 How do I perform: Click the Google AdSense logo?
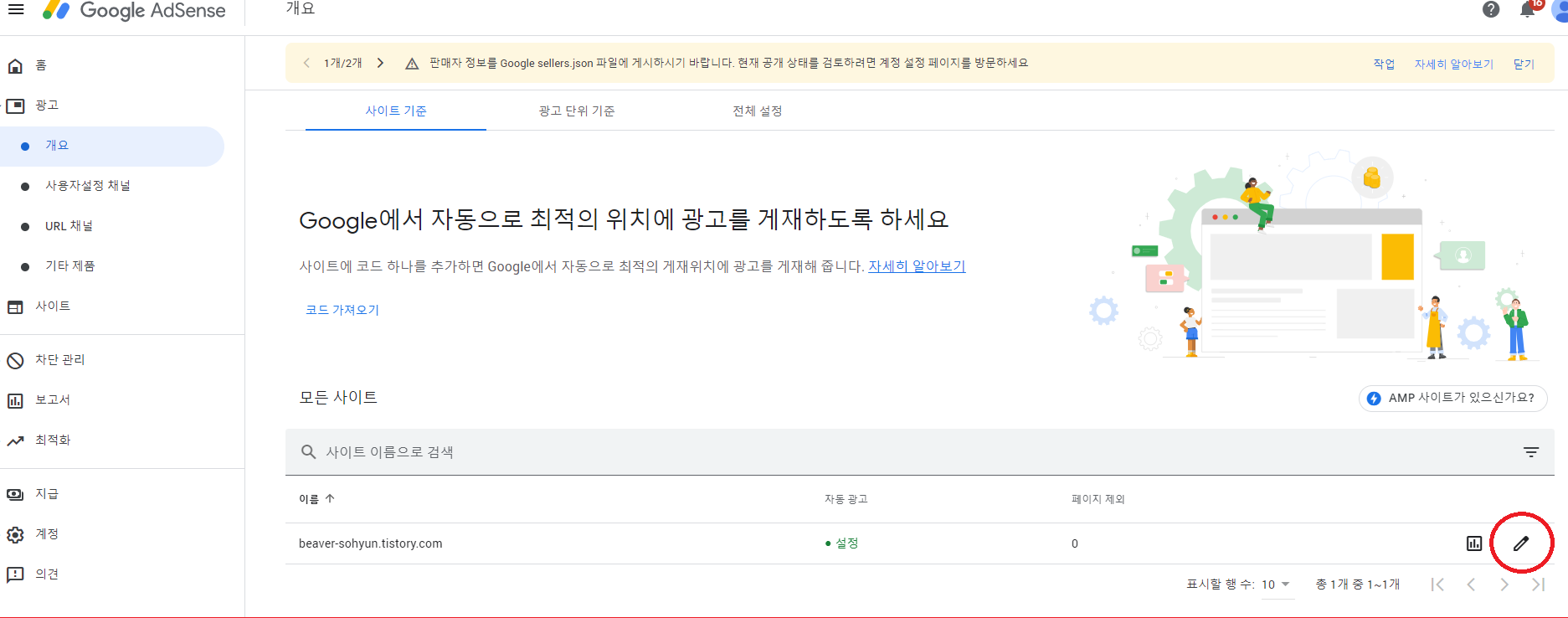point(135,10)
